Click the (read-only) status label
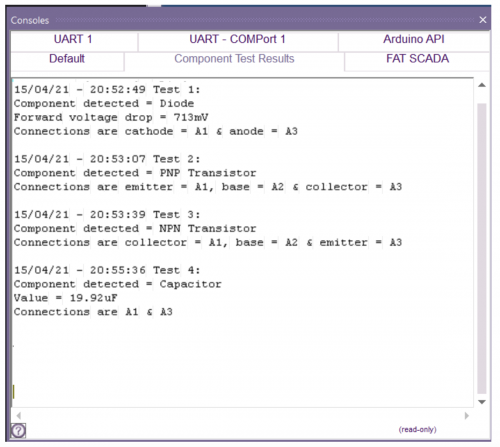 pos(418,429)
